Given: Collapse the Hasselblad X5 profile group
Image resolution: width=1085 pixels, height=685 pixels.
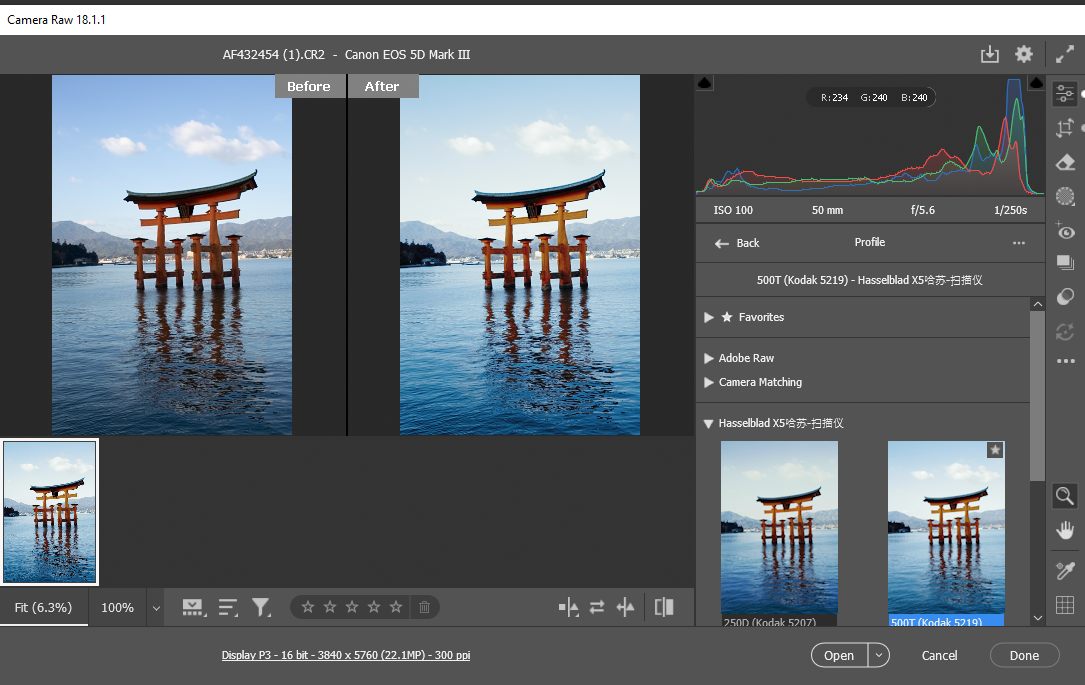Looking at the screenshot, I should (x=709, y=423).
